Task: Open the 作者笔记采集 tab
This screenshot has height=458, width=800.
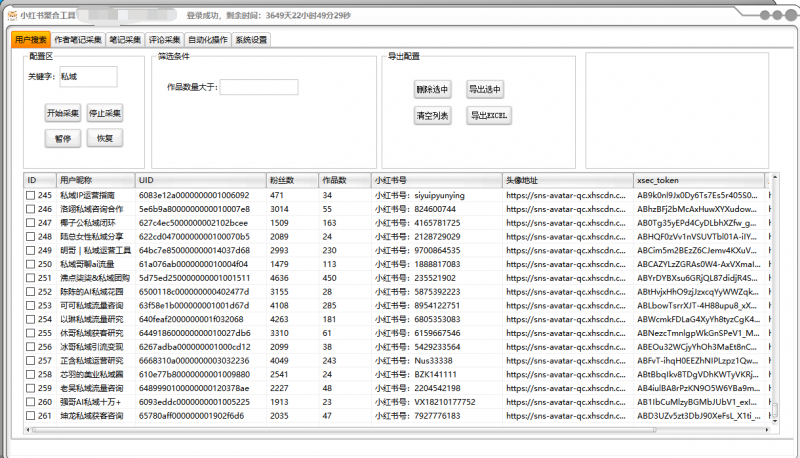Action: pyautogui.click(x=78, y=40)
